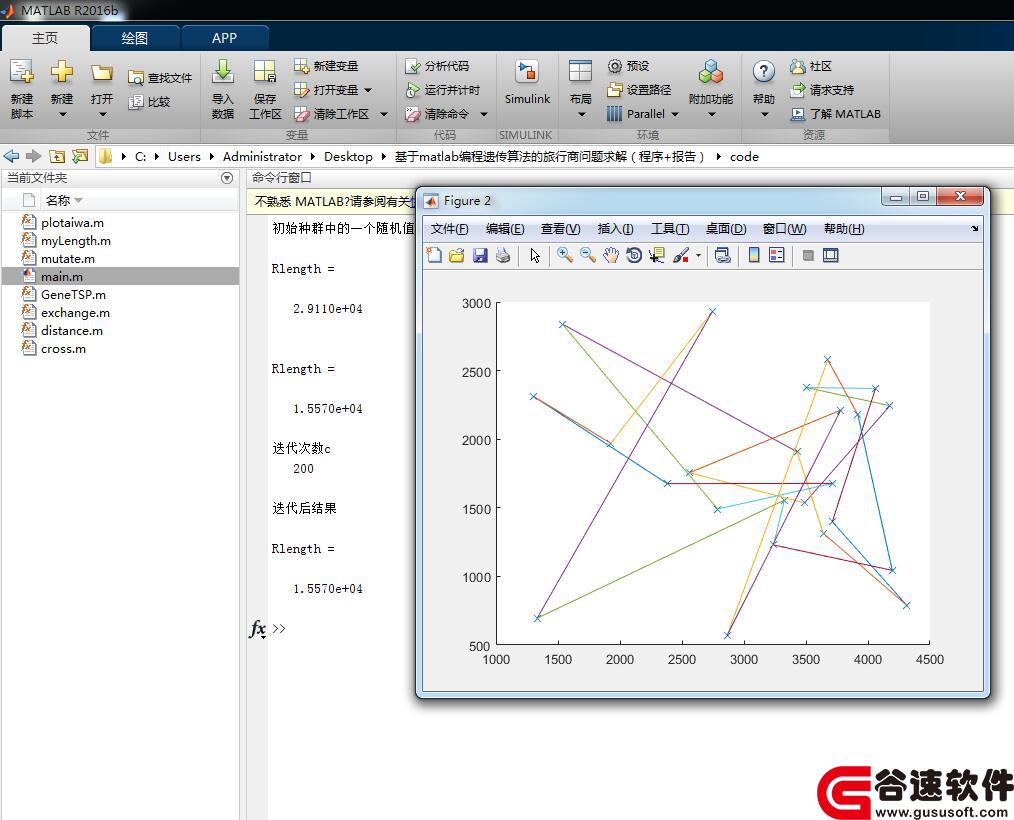Open the Clear Commands (清除命令) dropdown arrow
This screenshot has width=1014, height=820.
(x=484, y=114)
